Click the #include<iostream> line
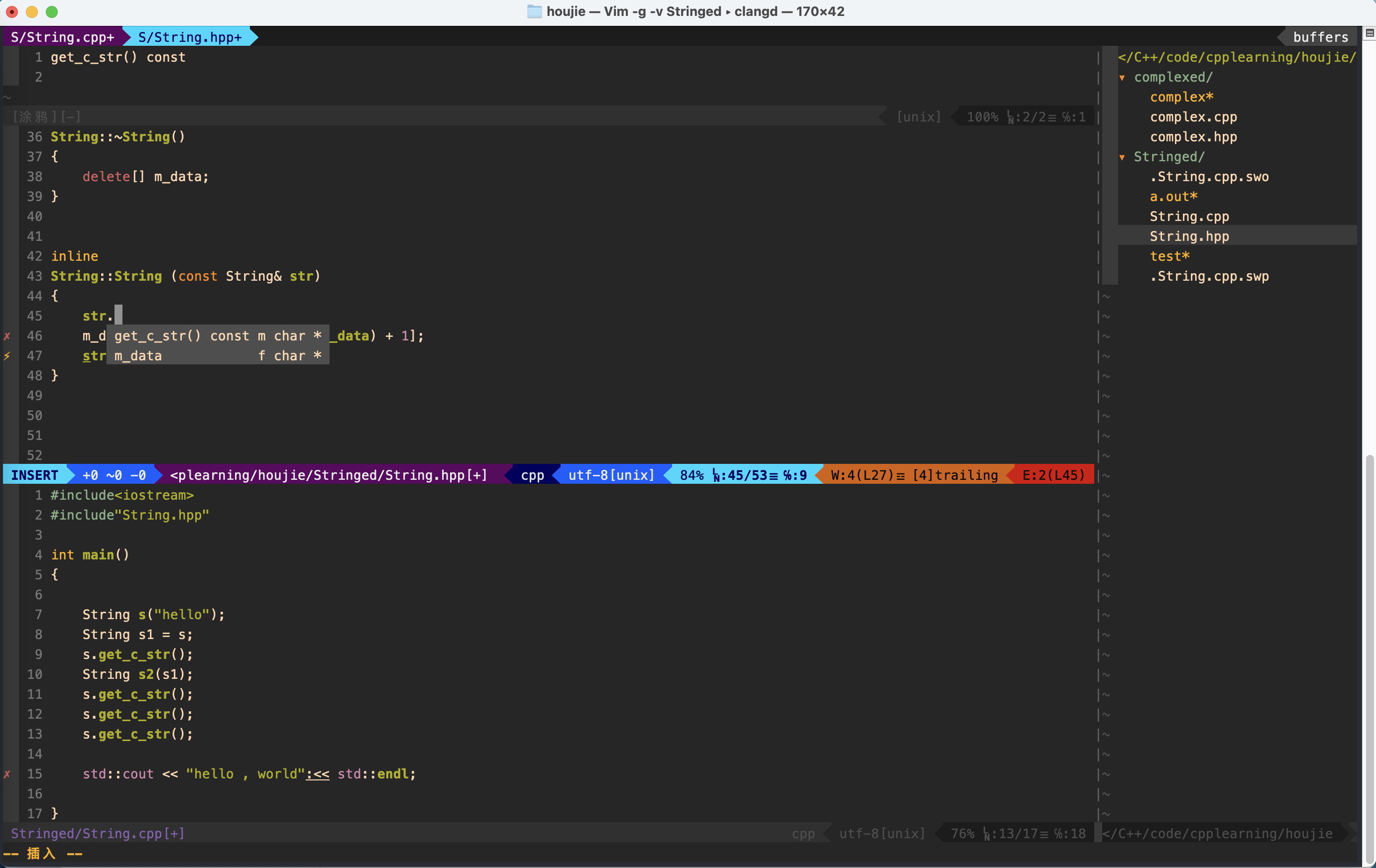Viewport: 1376px width, 868px height. point(121,495)
